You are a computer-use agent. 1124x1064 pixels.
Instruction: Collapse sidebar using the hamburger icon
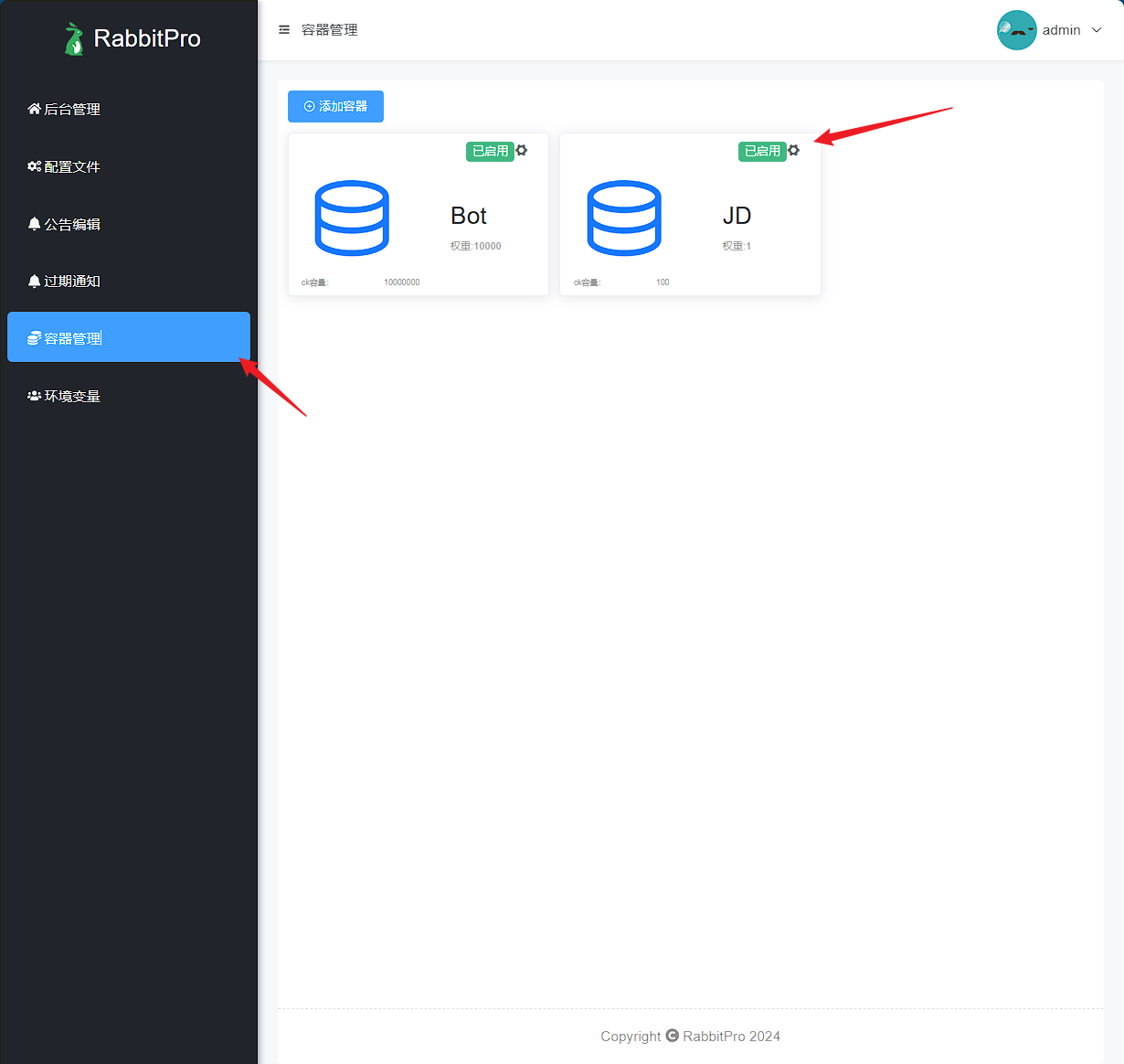point(284,30)
